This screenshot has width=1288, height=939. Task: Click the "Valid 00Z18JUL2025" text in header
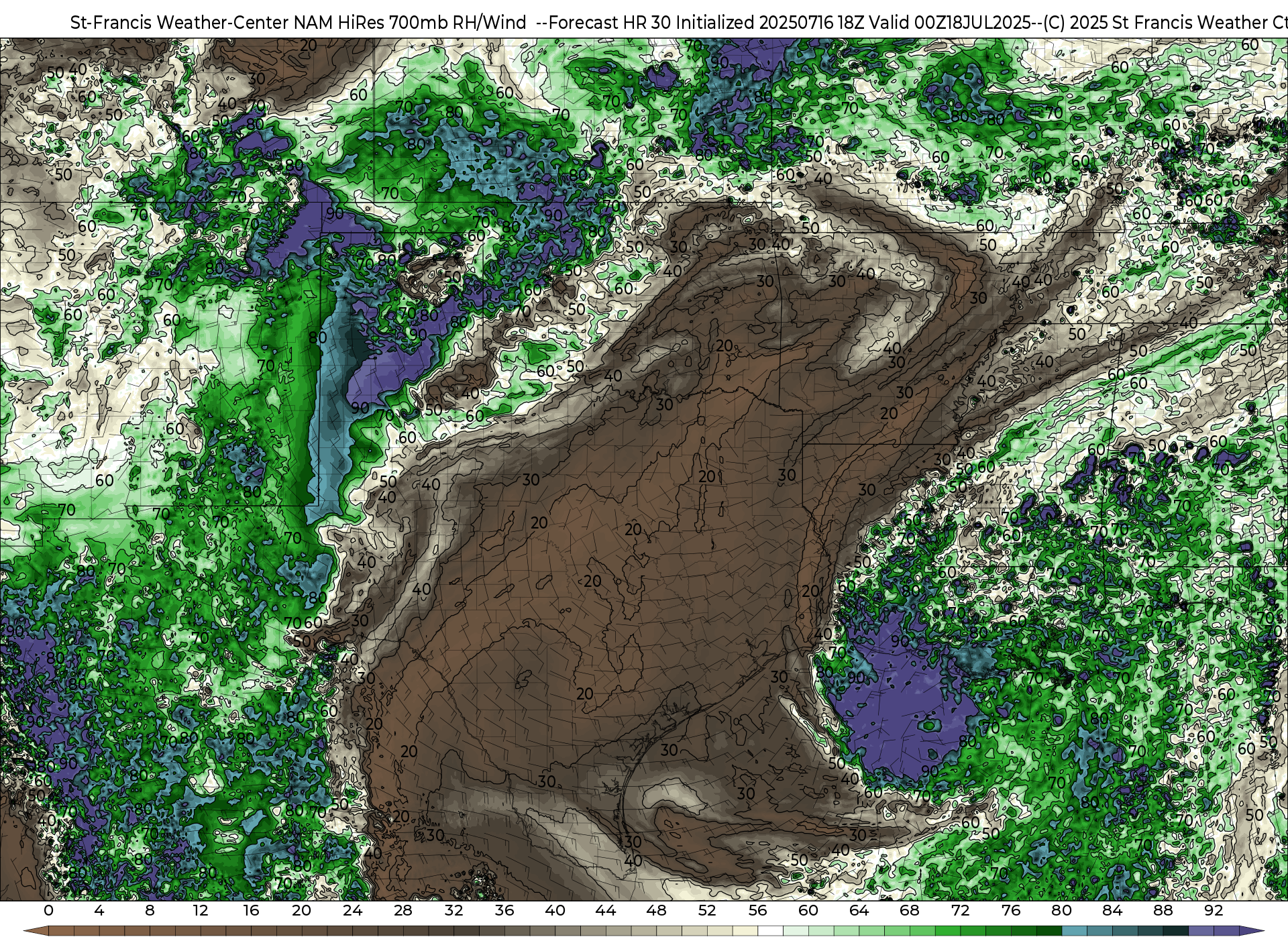click(x=950, y=23)
